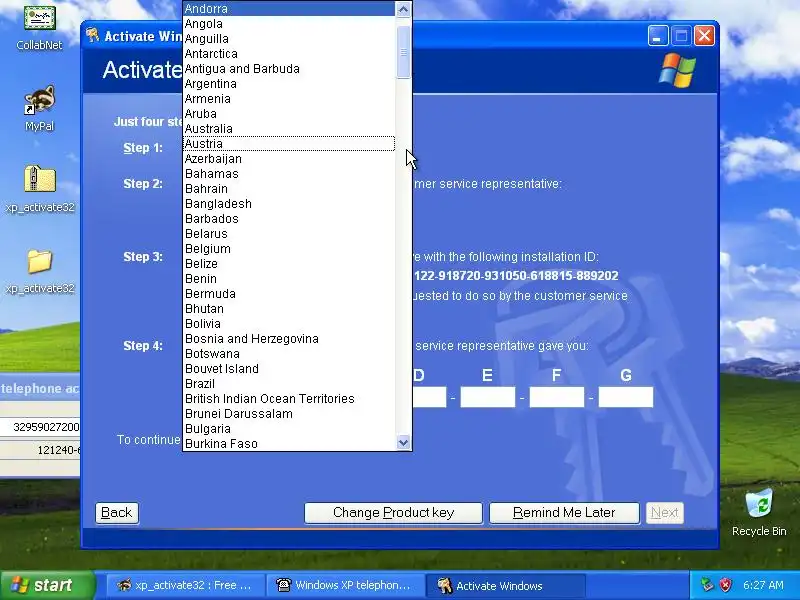This screenshot has height=600, width=800.
Task: Pick Belgium from the country list
Action: [x=289, y=248]
